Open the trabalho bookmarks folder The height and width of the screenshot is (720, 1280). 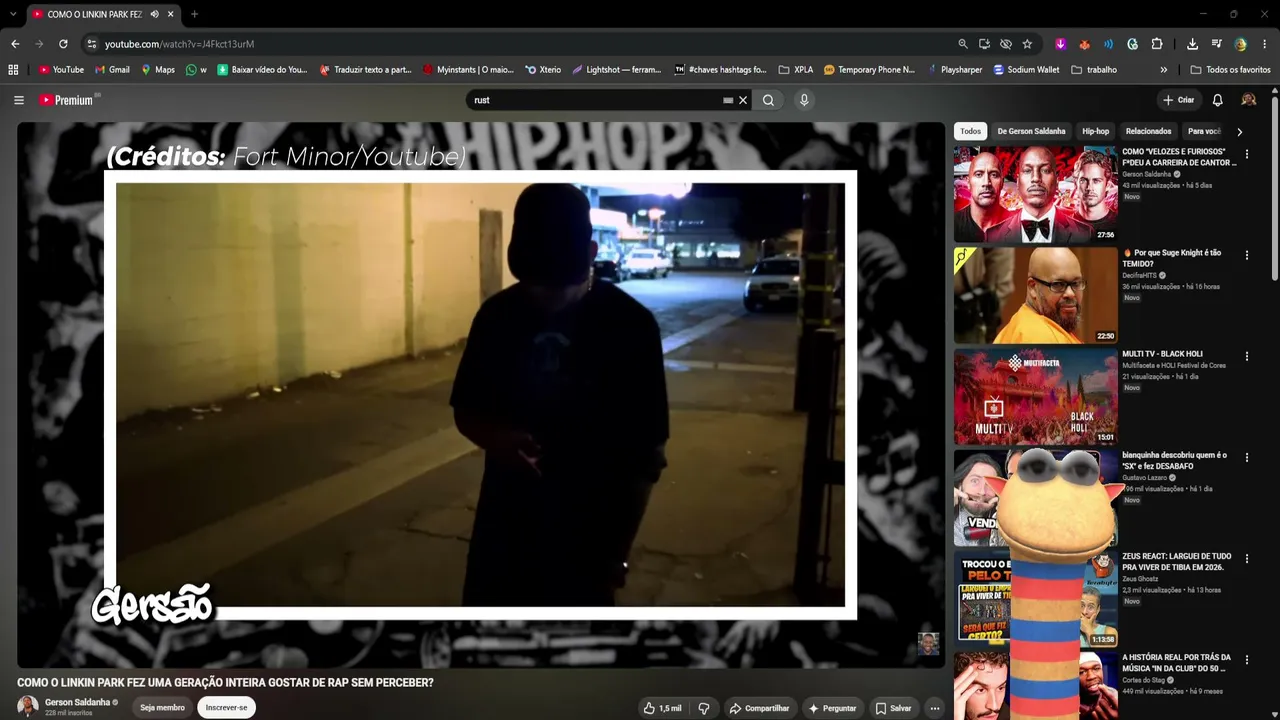[x=1093, y=70]
